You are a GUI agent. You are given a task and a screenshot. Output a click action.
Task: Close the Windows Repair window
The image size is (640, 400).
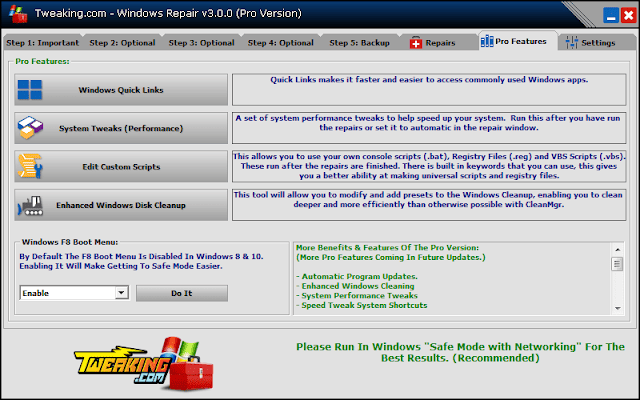click(628, 15)
